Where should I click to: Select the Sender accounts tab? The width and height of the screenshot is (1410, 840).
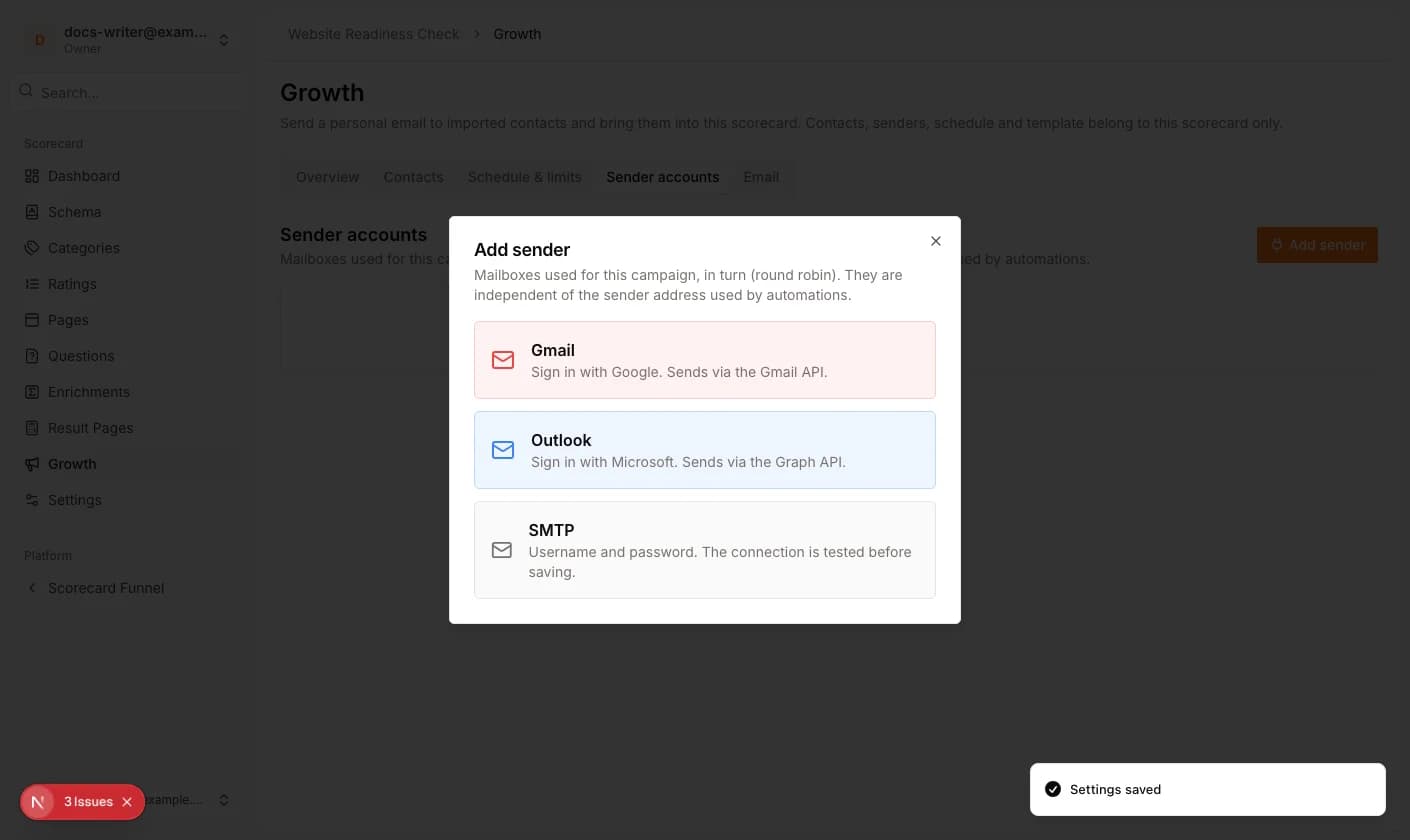tap(662, 177)
